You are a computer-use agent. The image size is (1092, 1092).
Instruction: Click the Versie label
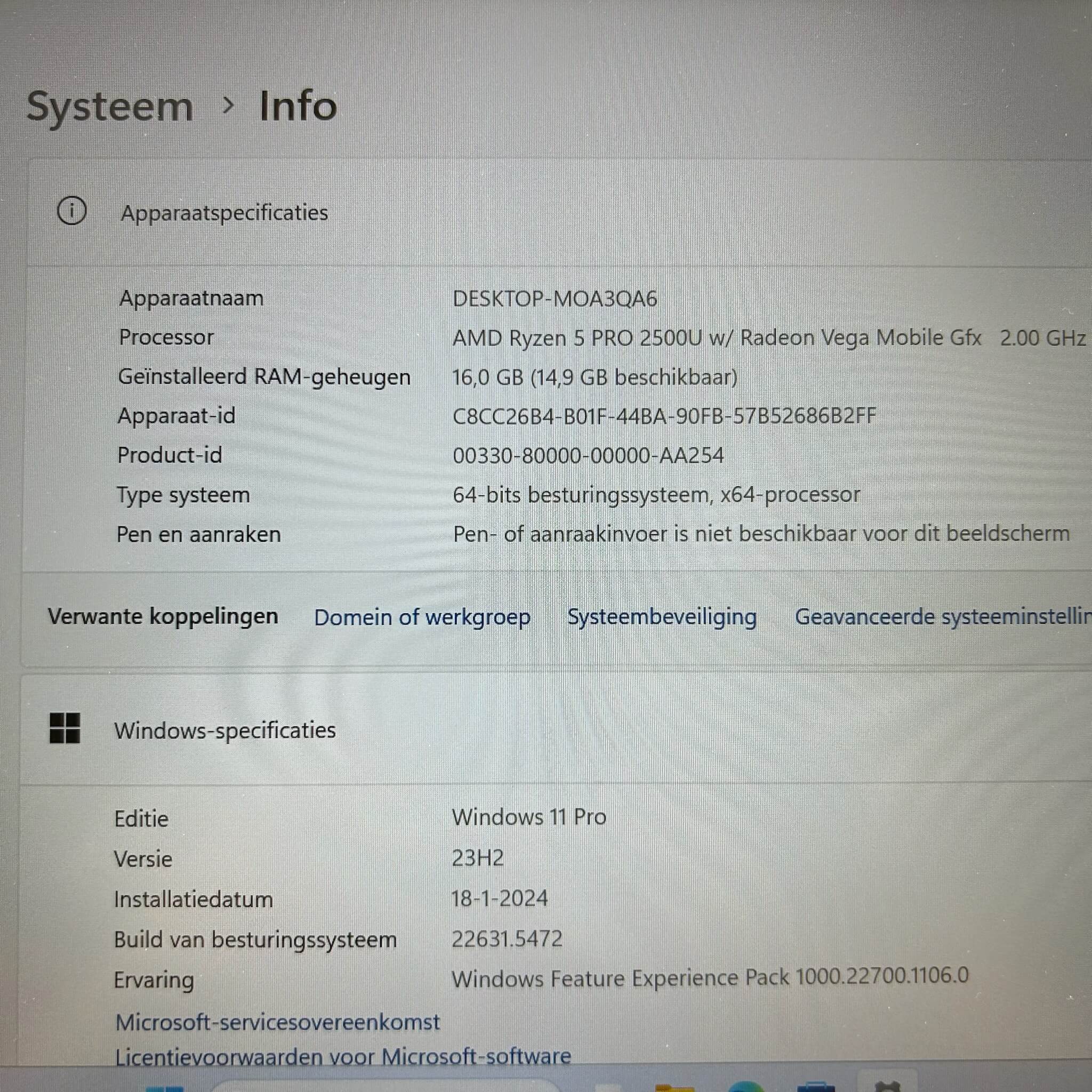(143, 858)
